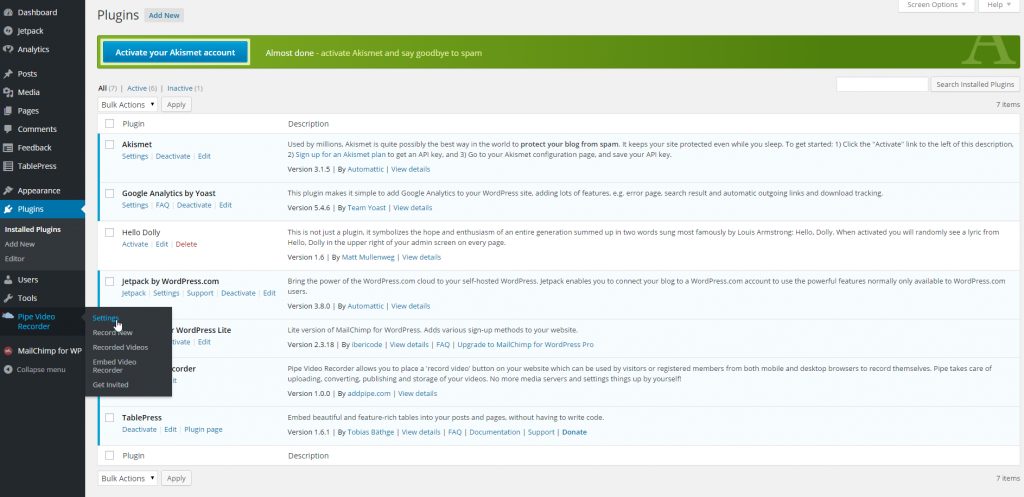Click the Pages sidebar icon
Image resolution: width=1024 pixels, height=497 pixels.
(x=8, y=110)
